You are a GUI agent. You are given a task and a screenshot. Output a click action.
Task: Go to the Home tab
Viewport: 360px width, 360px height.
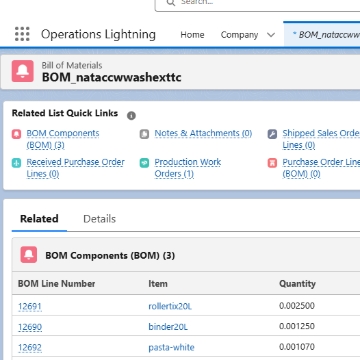(x=192, y=35)
